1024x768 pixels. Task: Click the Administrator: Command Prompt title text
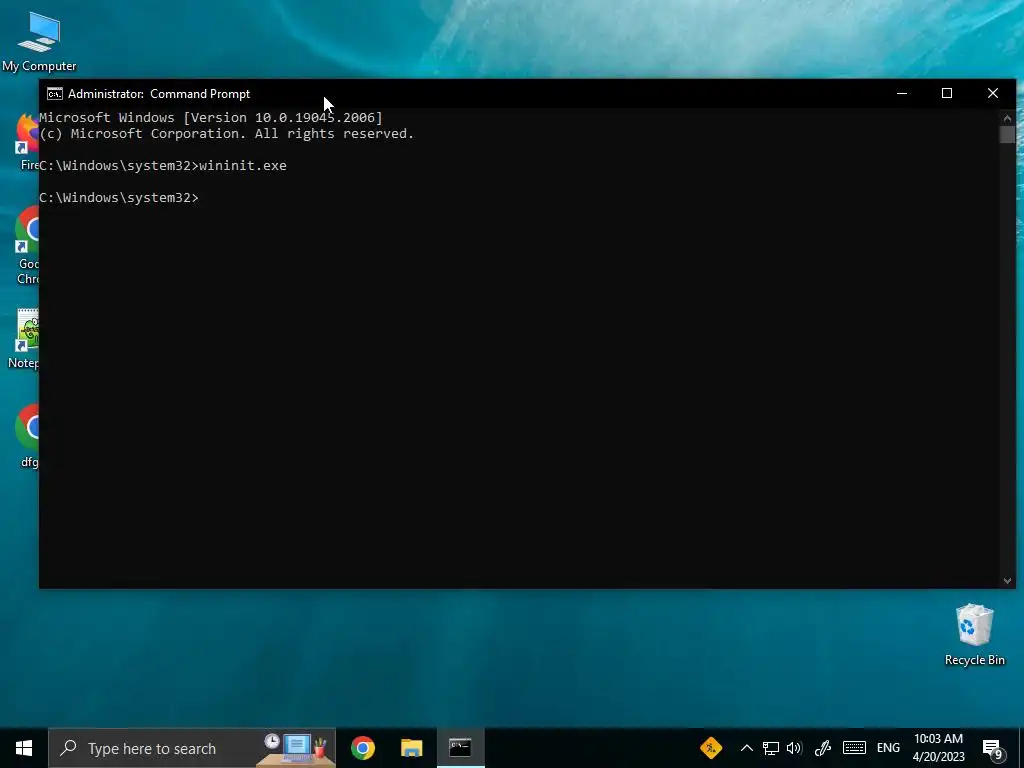[159, 94]
